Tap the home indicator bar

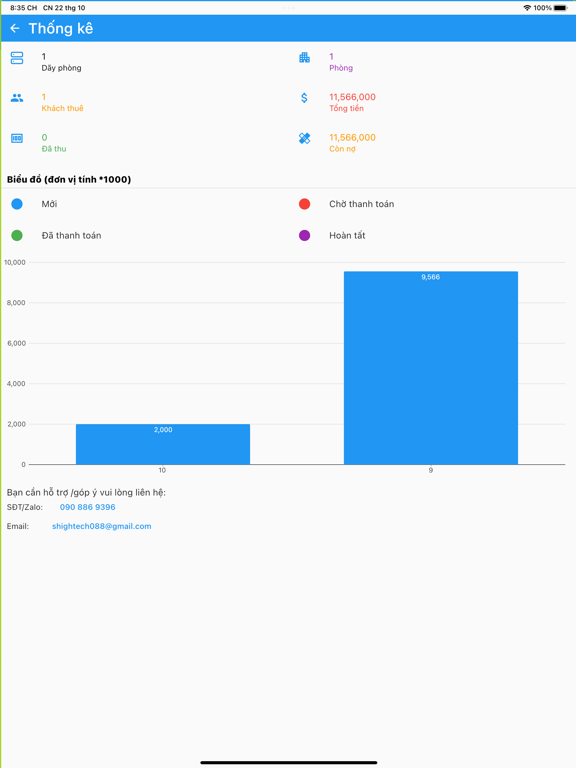click(x=288, y=762)
